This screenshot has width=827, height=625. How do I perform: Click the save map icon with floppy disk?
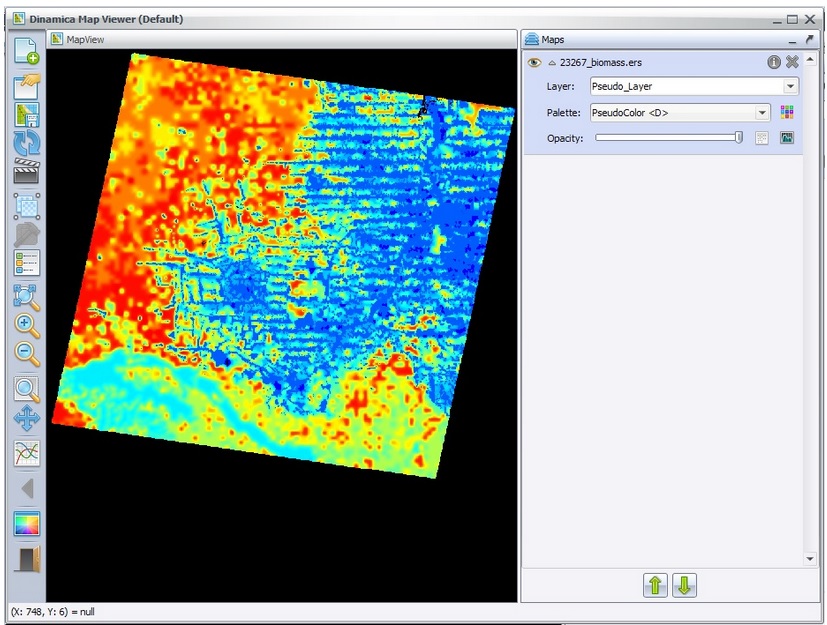point(26,114)
